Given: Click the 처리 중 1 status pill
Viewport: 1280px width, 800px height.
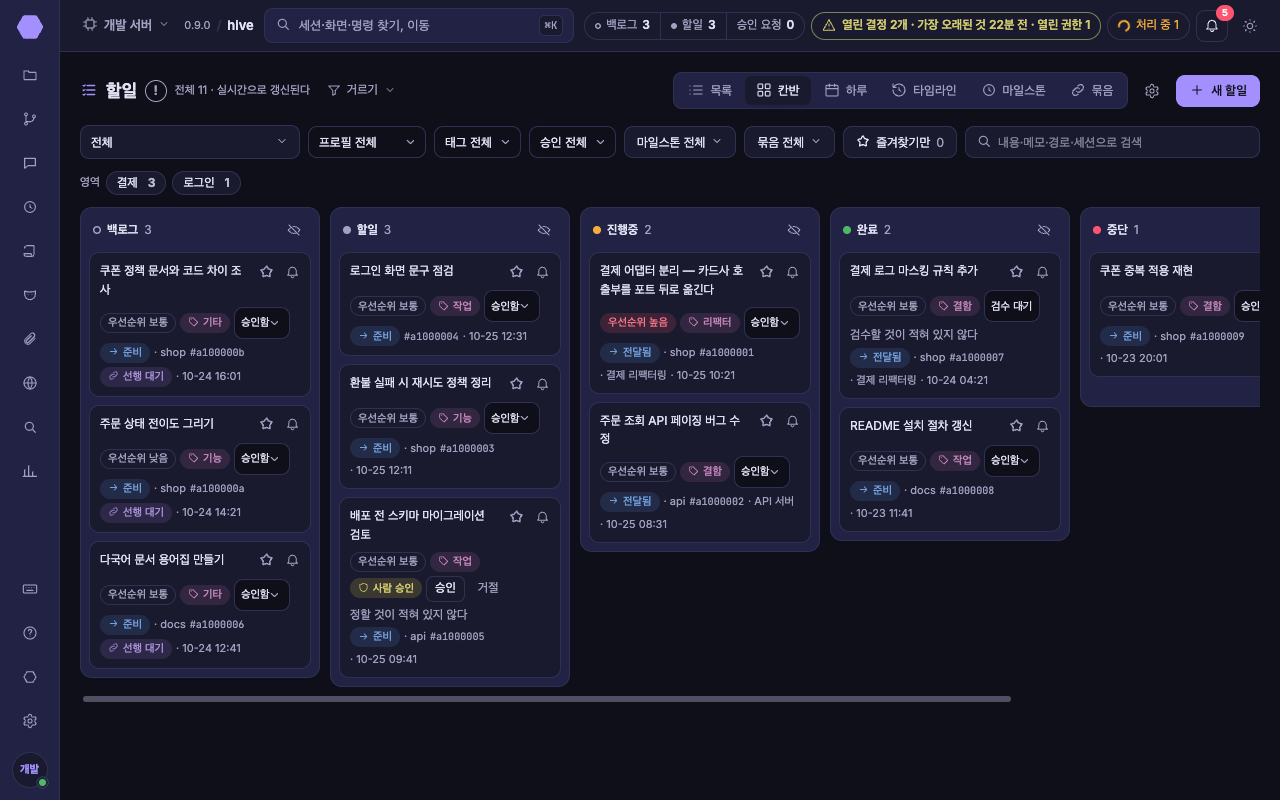Looking at the screenshot, I should 1148,25.
